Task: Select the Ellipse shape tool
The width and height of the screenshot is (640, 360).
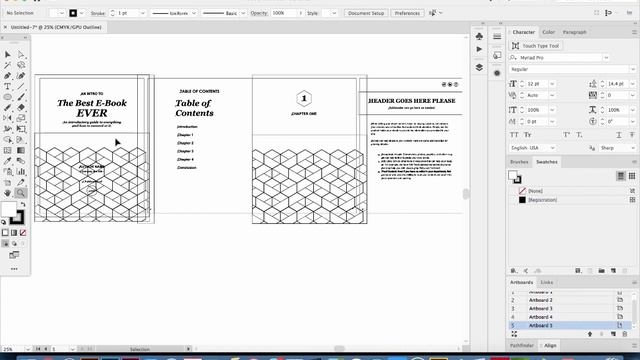Action: (8, 97)
